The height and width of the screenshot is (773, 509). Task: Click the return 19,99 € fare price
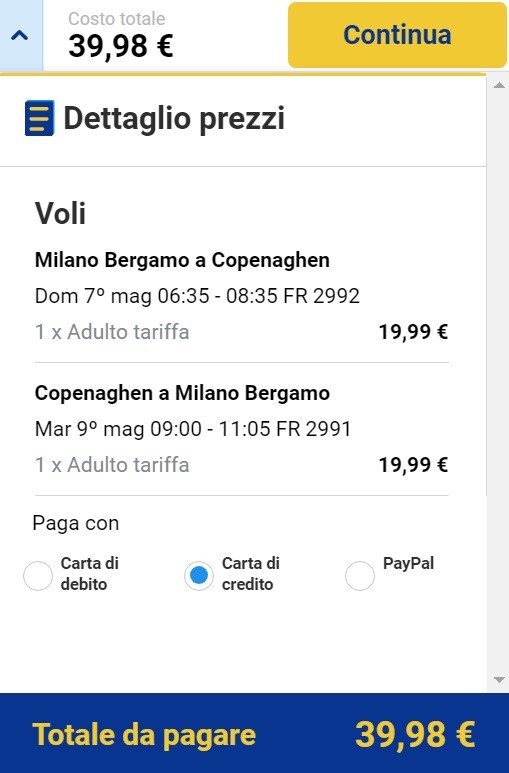tap(413, 465)
